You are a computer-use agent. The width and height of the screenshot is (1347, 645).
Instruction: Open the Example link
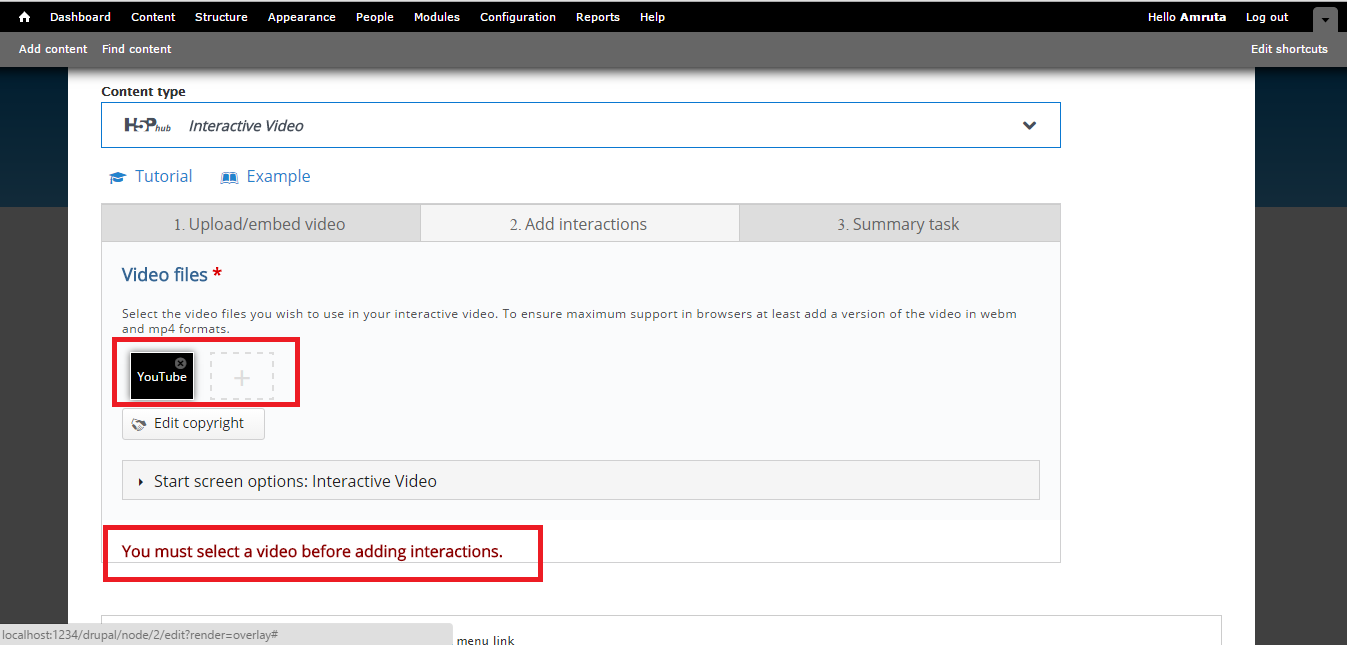tap(278, 176)
